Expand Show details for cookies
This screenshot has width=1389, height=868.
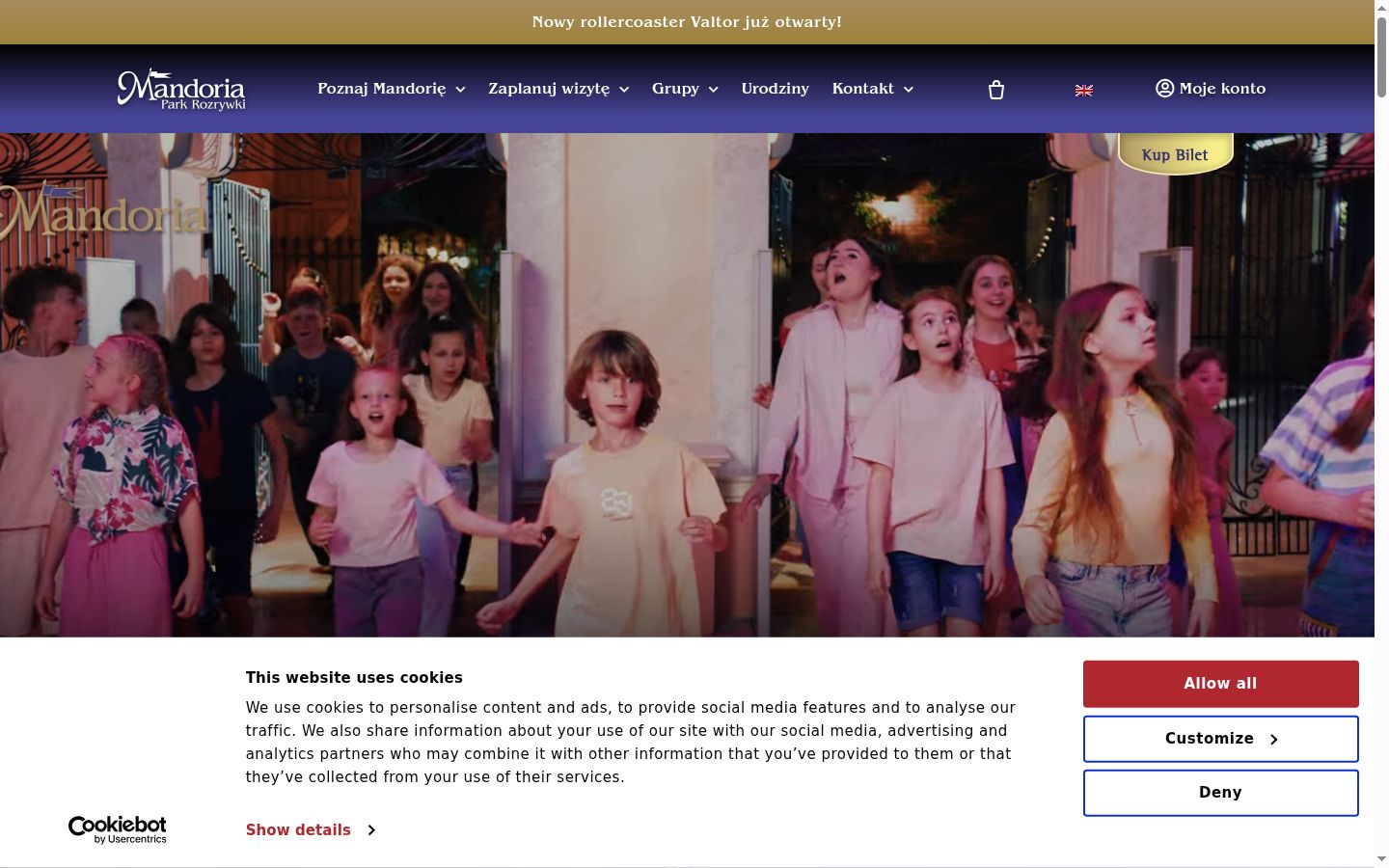[311, 830]
